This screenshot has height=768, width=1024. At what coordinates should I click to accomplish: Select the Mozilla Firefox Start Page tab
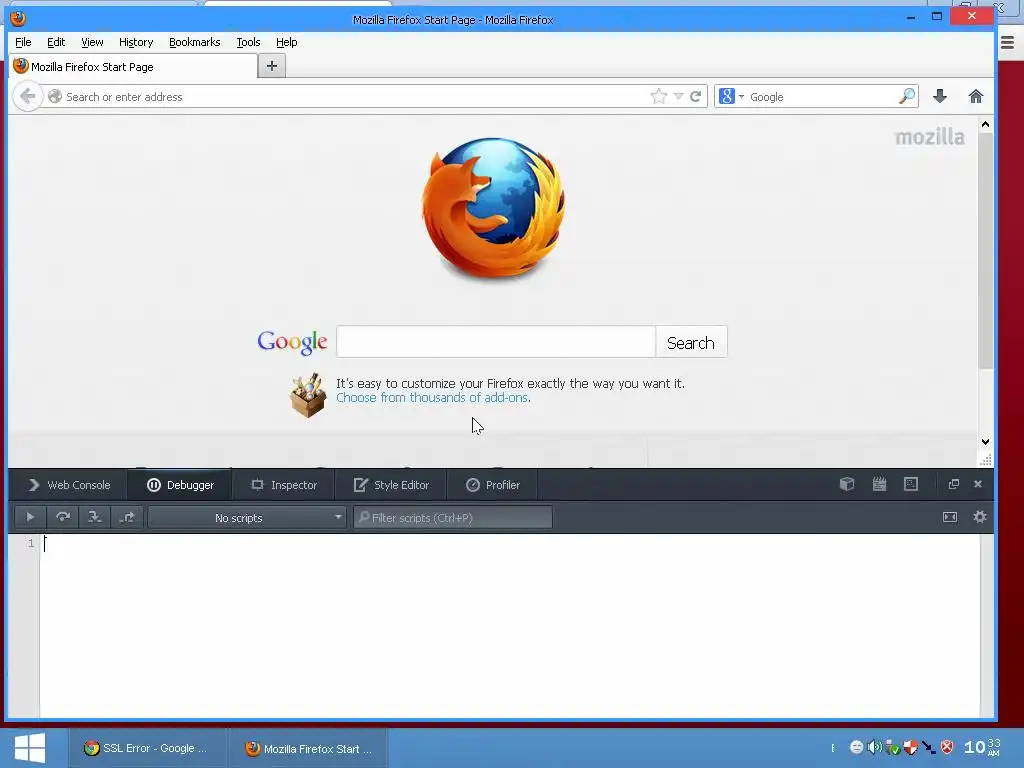(134, 67)
